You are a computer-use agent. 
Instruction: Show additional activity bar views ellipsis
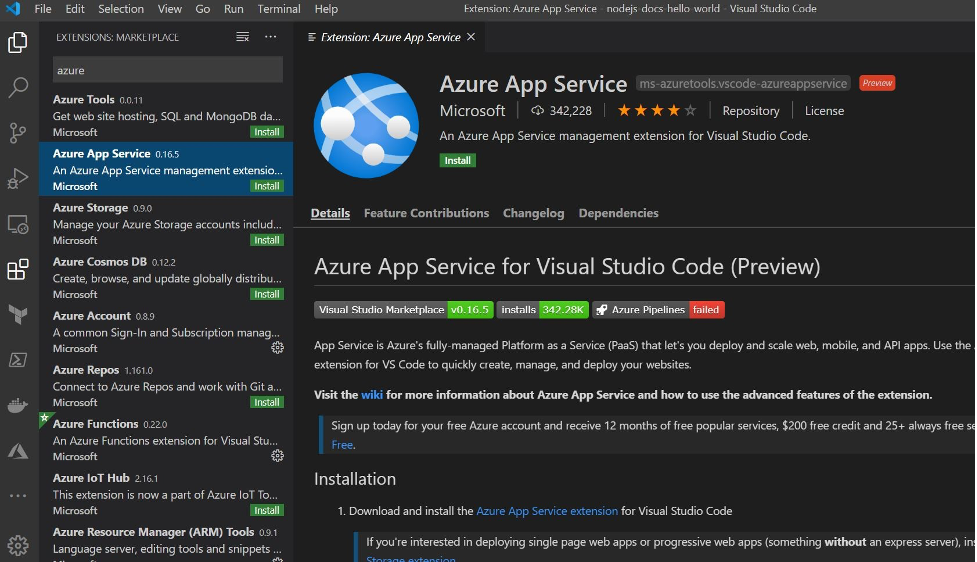pos(17,496)
